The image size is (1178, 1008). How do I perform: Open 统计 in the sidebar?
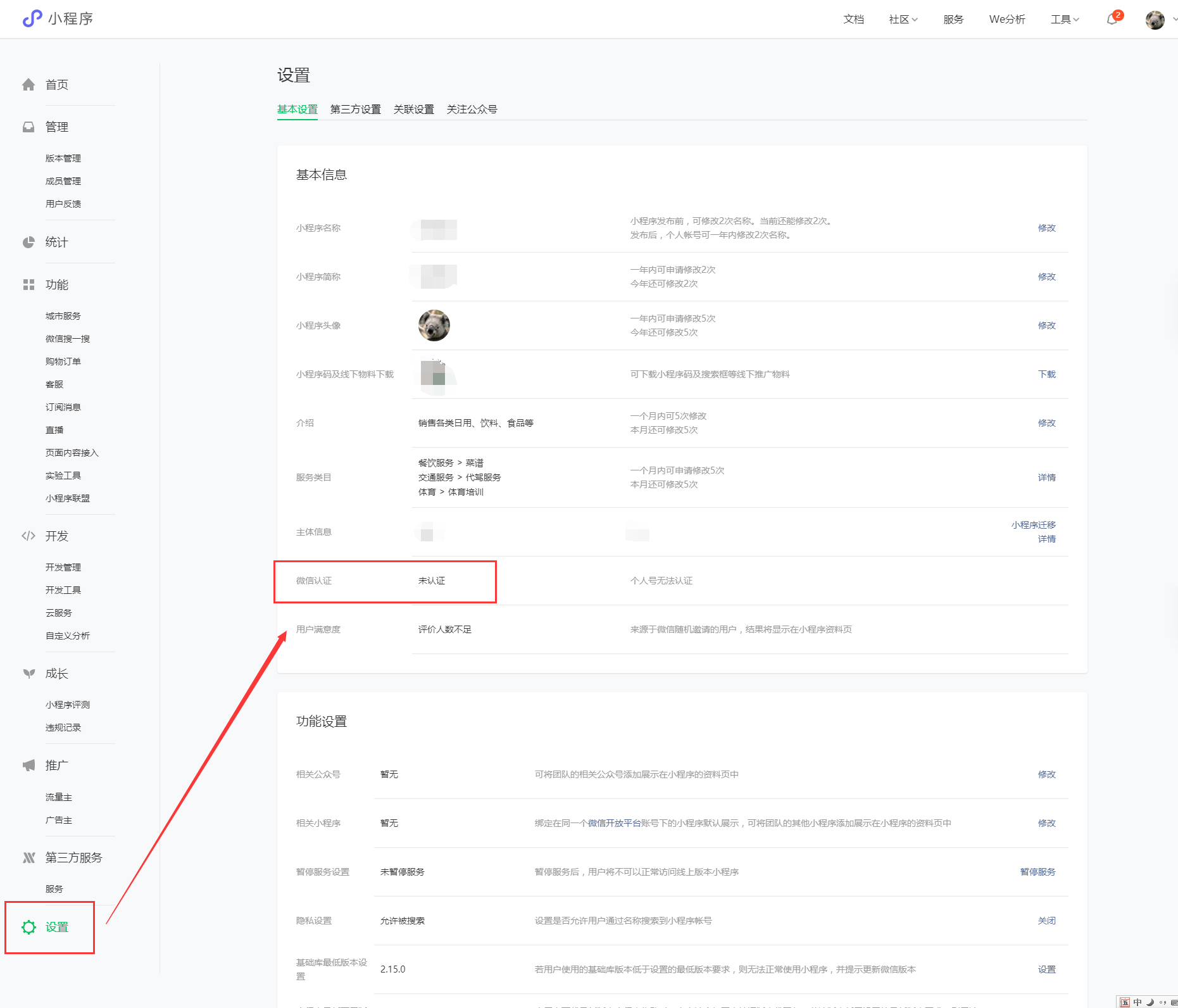tap(57, 243)
